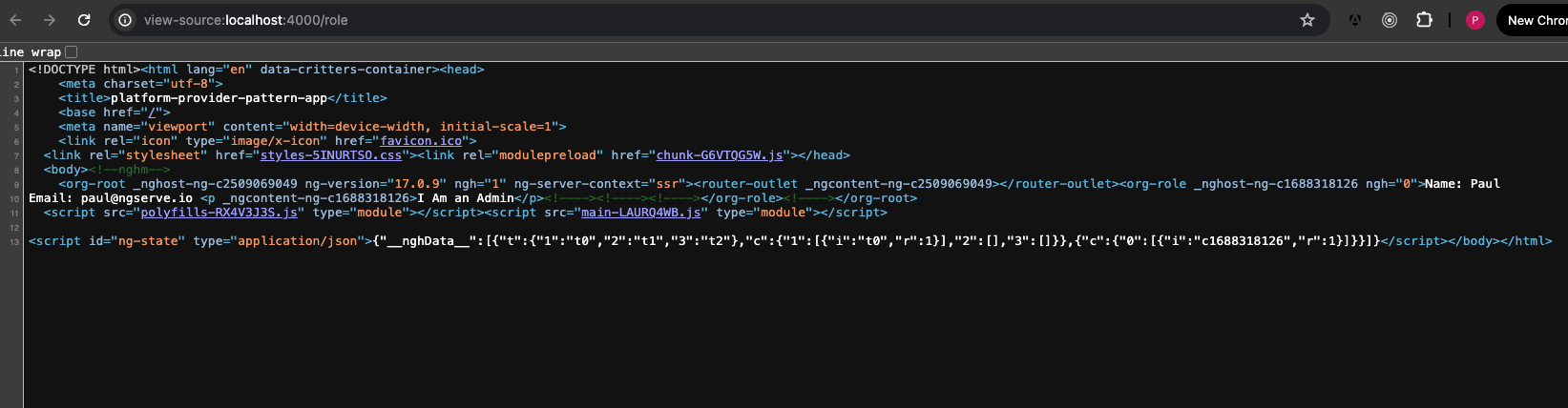Click the title text platform-provider-pattern-app

[x=220, y=98]
